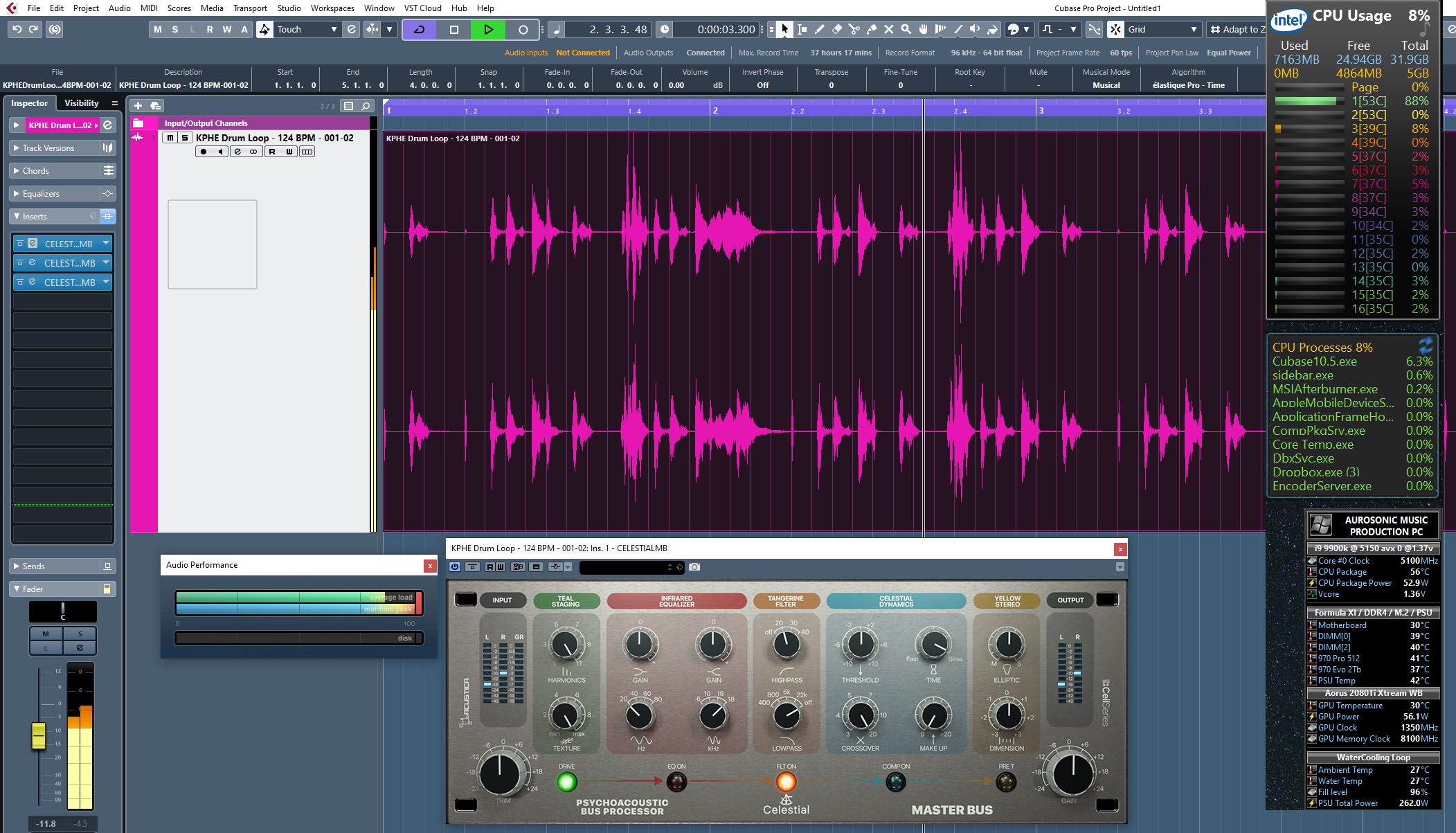Toggle the Cycle loop button
The height and width of the screenshot is (833, 1456).
(x=419, y=29)
